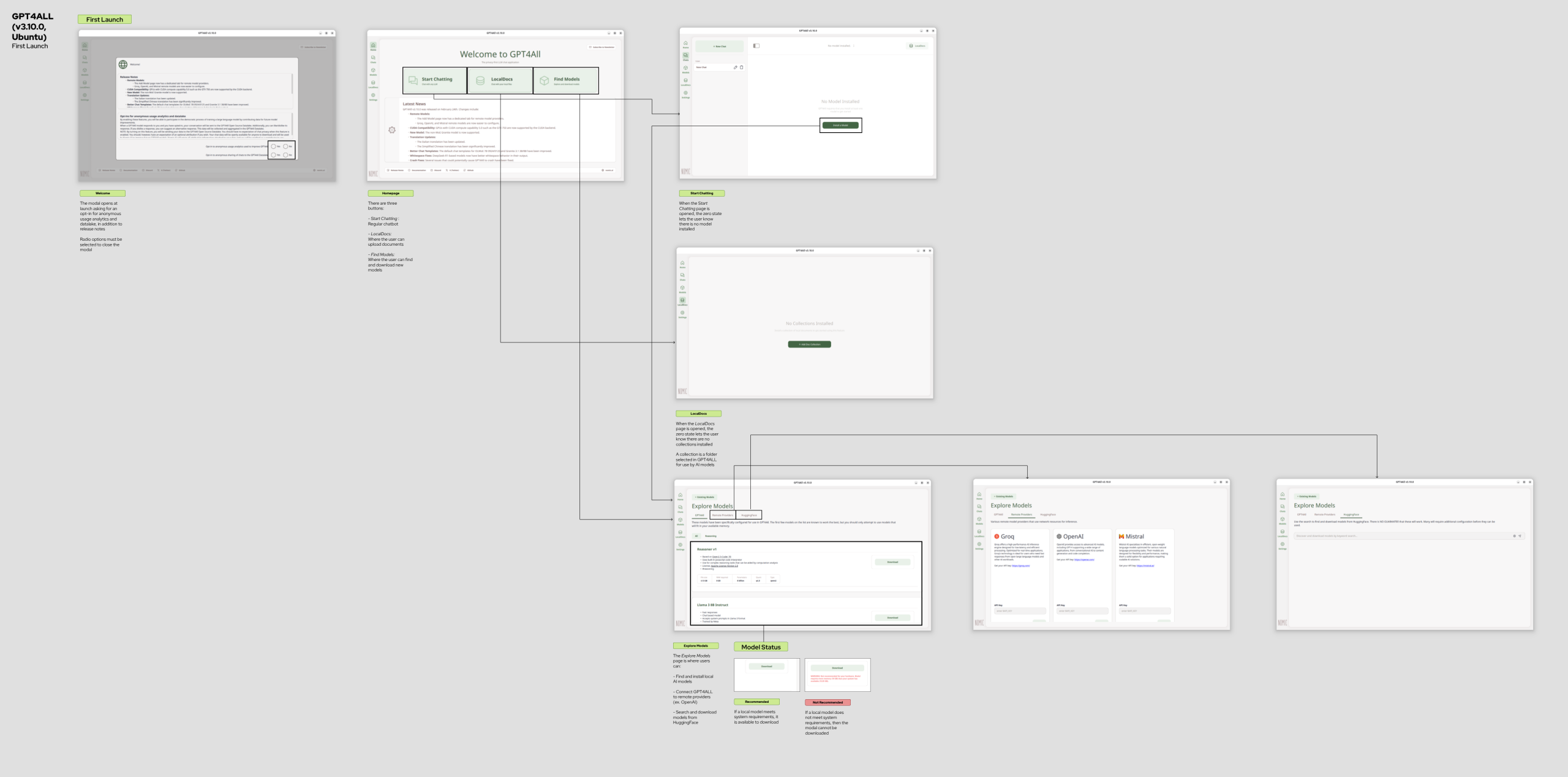Click Existing Models back button in Reasoner v1 window
Image resolution: width=1568 pixels, height=777 pixels.
tap(704, 497)
